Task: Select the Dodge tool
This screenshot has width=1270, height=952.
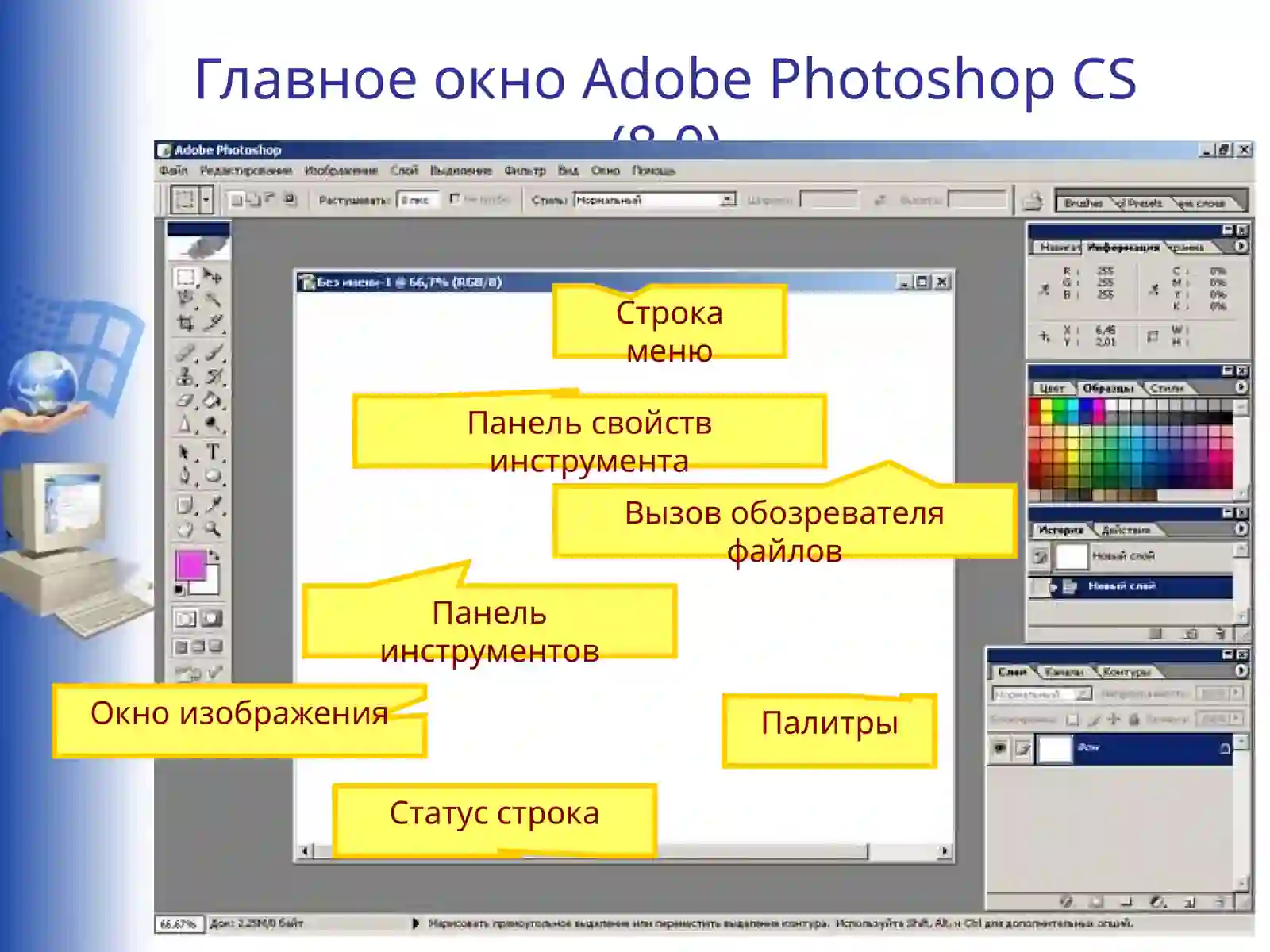Action: (213, 424)
